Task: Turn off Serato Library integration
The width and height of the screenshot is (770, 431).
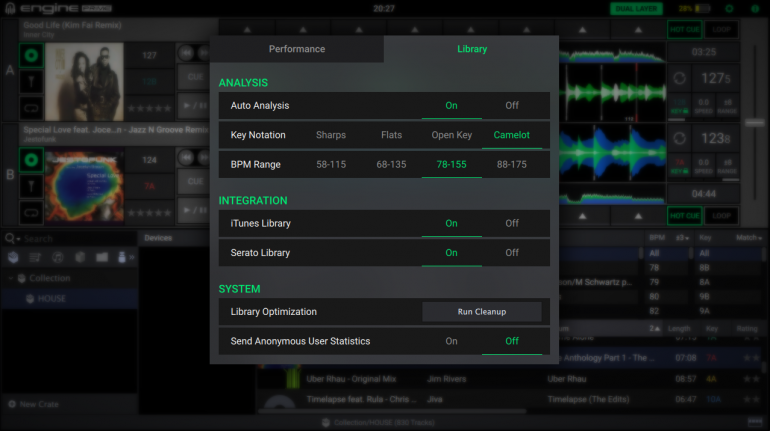Action: (511, 253)
